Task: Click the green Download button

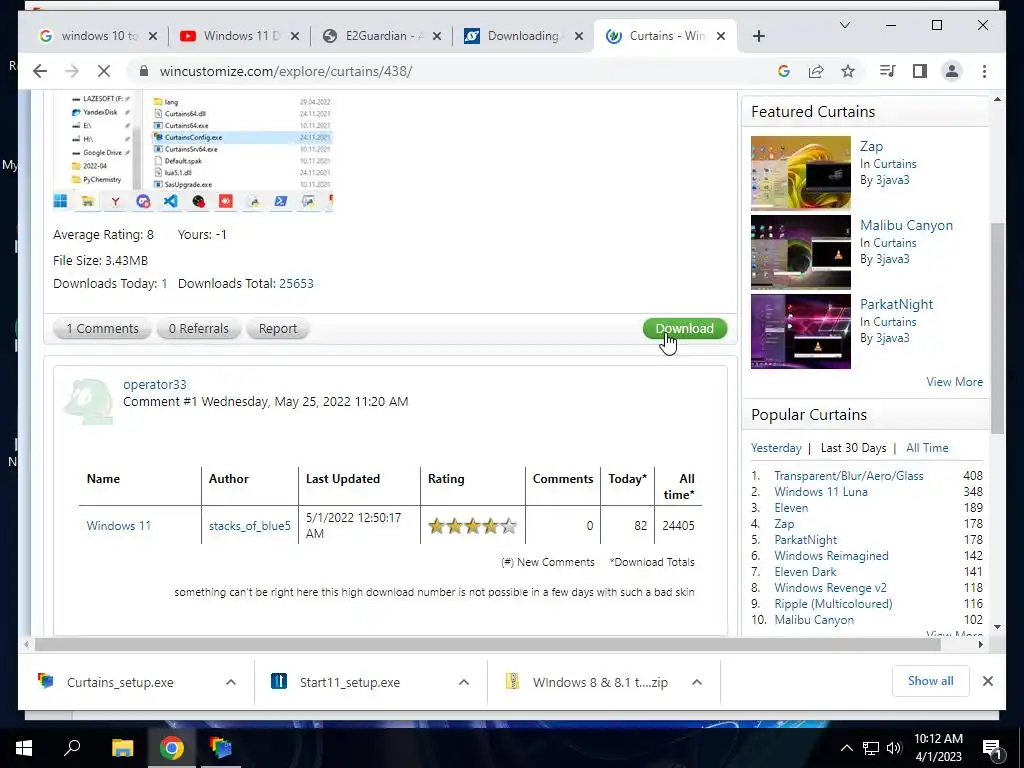Action: [x=684, y=328]
